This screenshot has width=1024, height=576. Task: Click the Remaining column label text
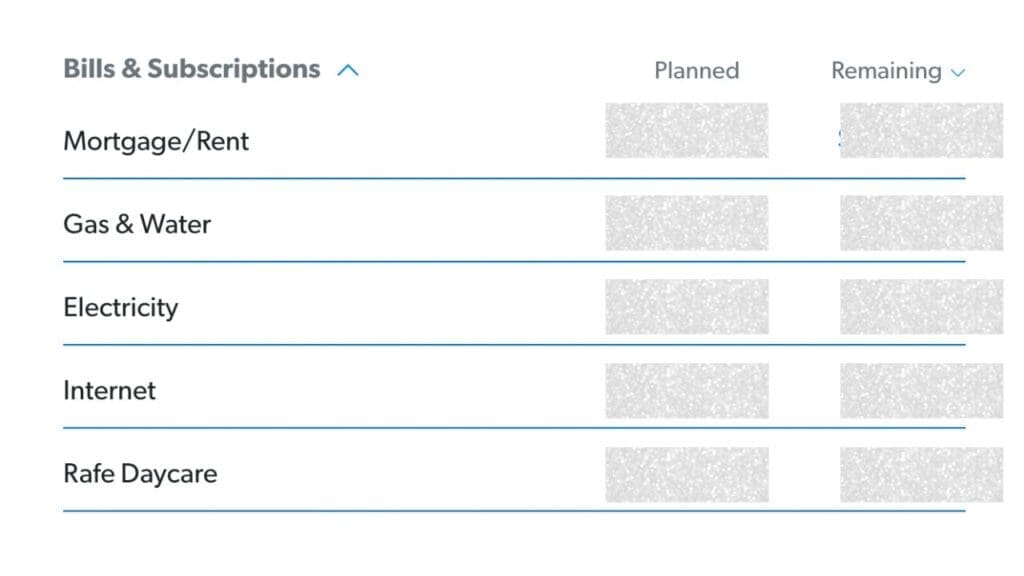[886, 71]
